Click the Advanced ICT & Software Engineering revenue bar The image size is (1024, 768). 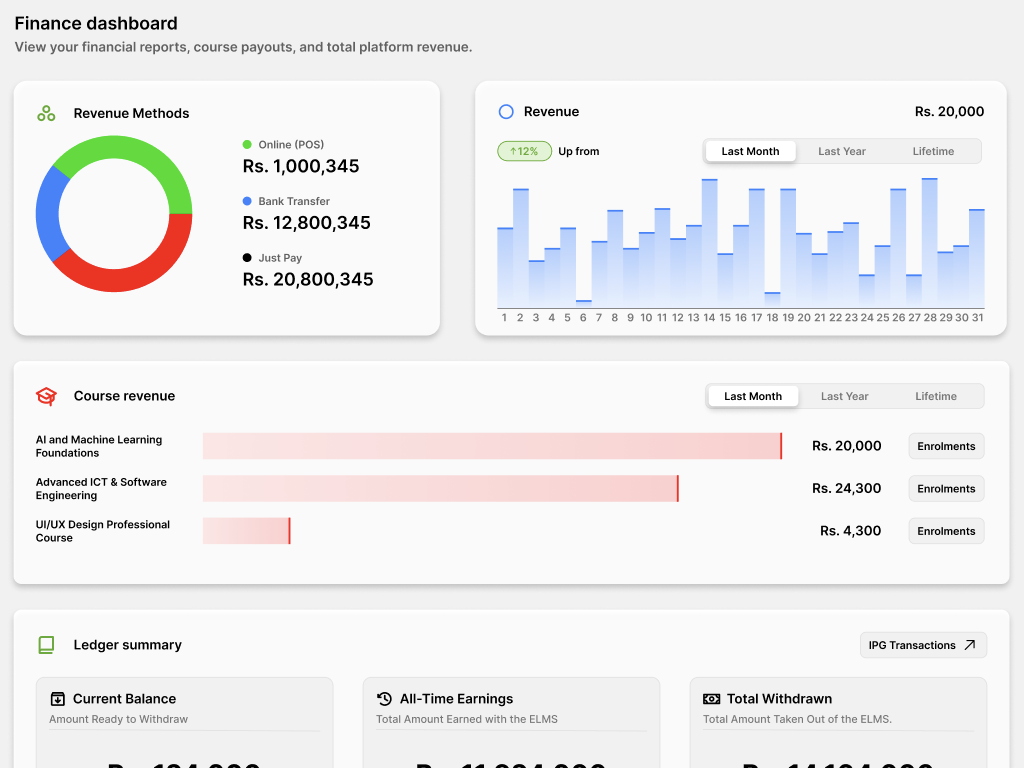click(x=441, y=488)
